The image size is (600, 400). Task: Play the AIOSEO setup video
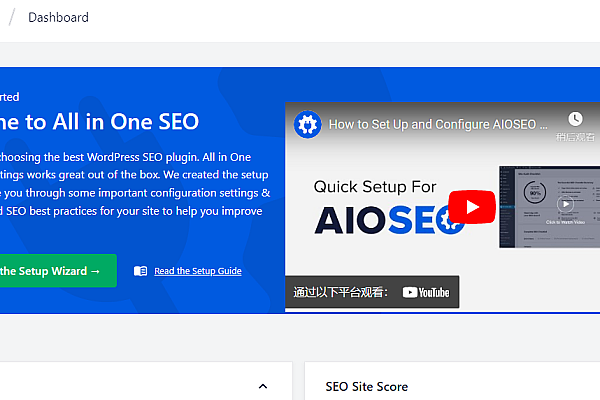point(472,207)
